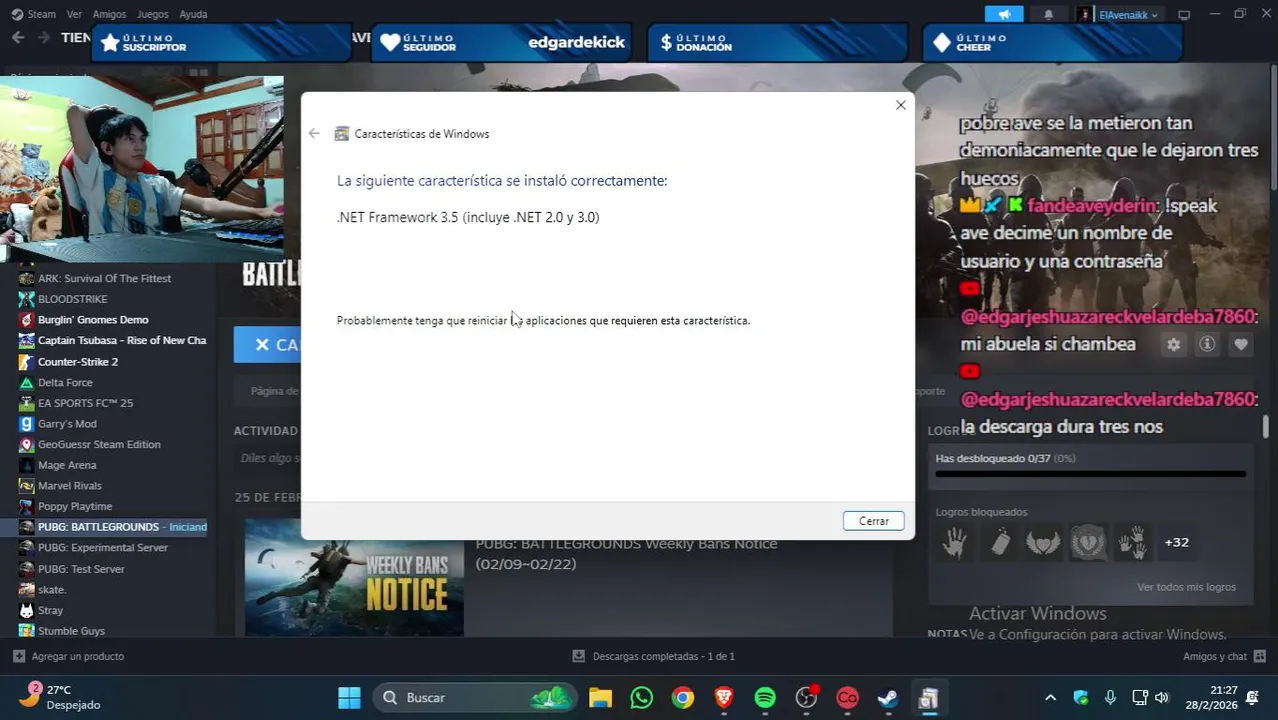Select PUBG: BATTLEGROUNDS library entry
Image resolution: width=1278 pixels, height=720 pixels.
tap(104, 527)
